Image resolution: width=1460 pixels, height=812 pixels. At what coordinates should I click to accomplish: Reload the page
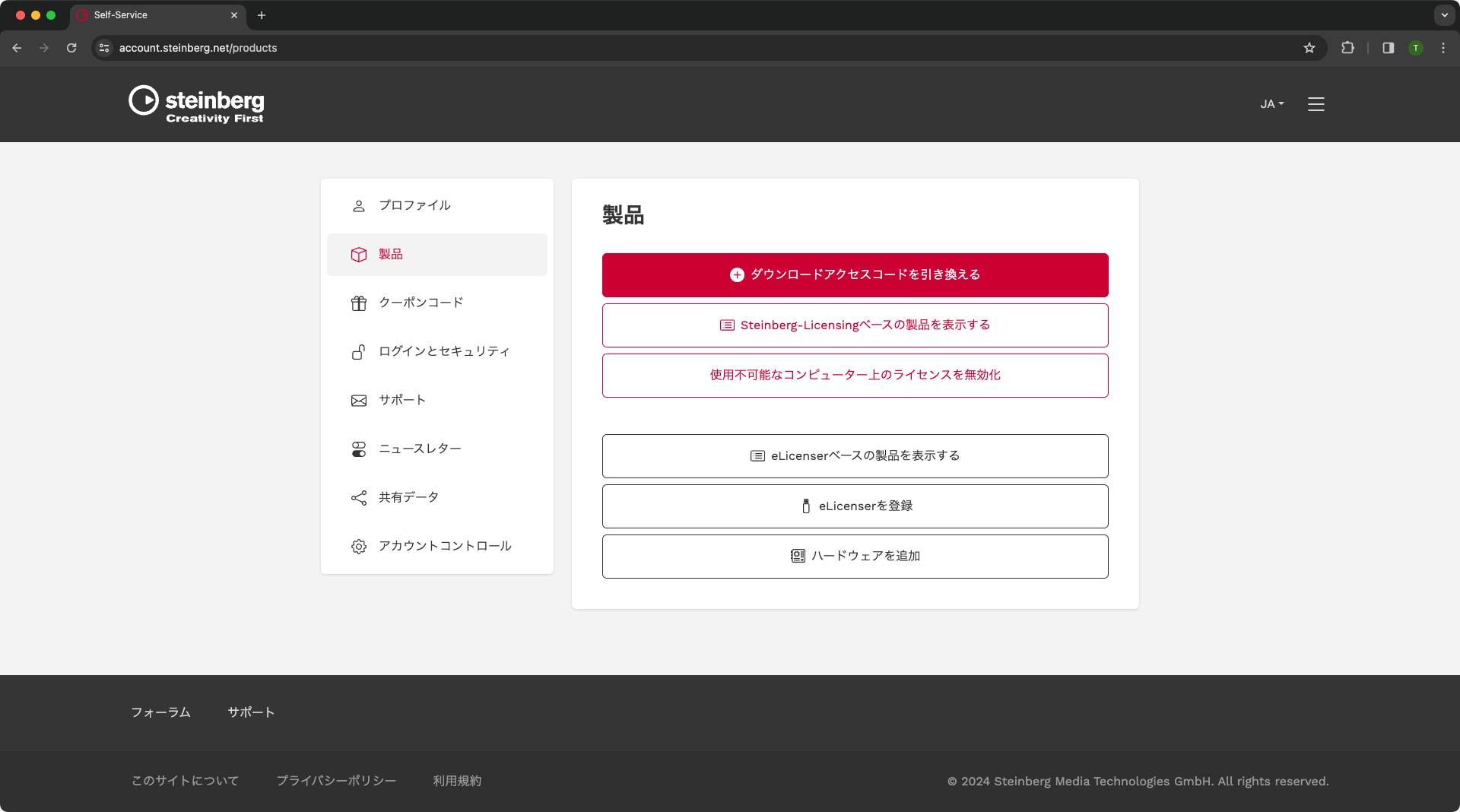tap(71, 48)
